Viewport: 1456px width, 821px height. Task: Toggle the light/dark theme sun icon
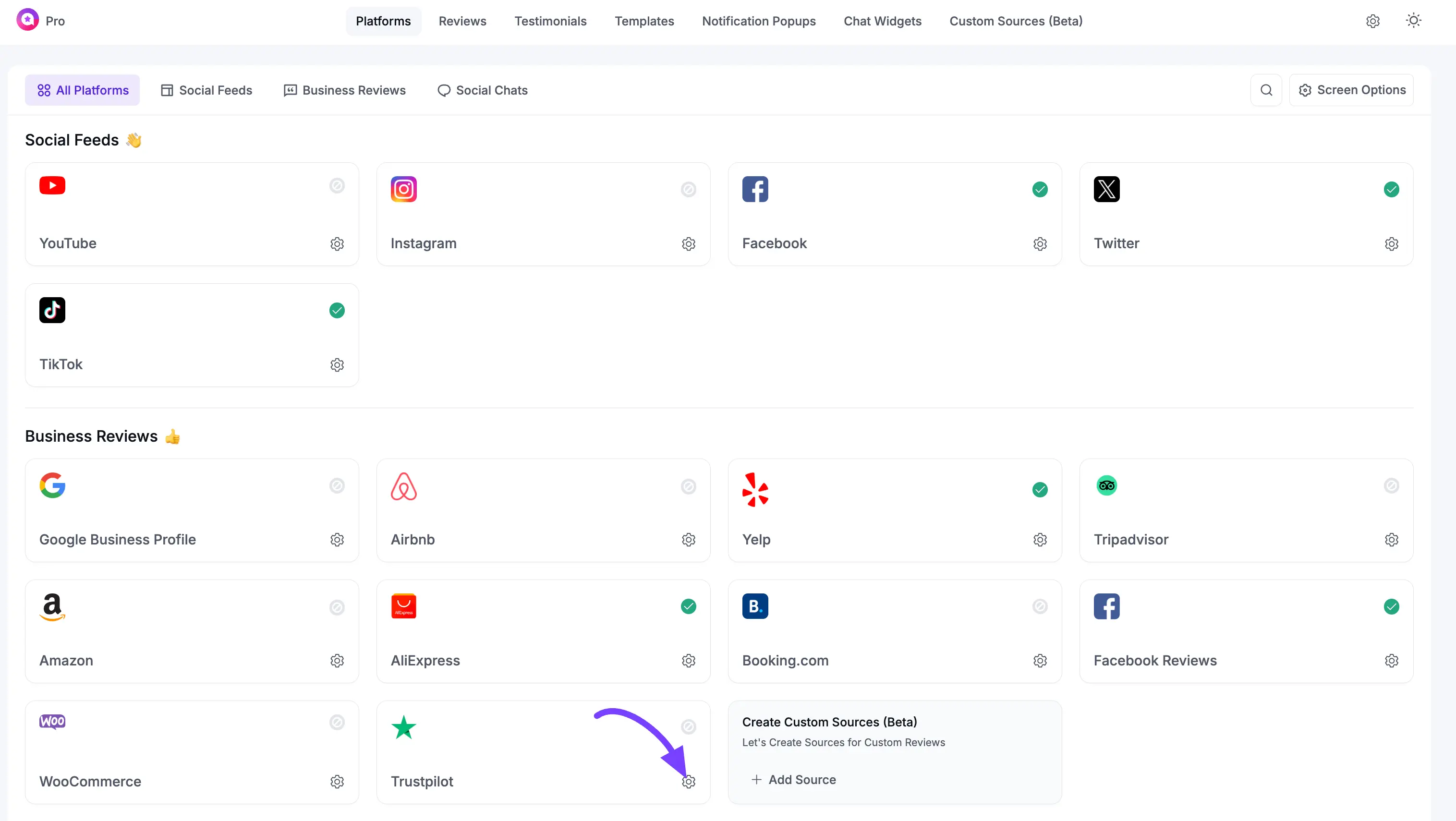[1414, 21]
